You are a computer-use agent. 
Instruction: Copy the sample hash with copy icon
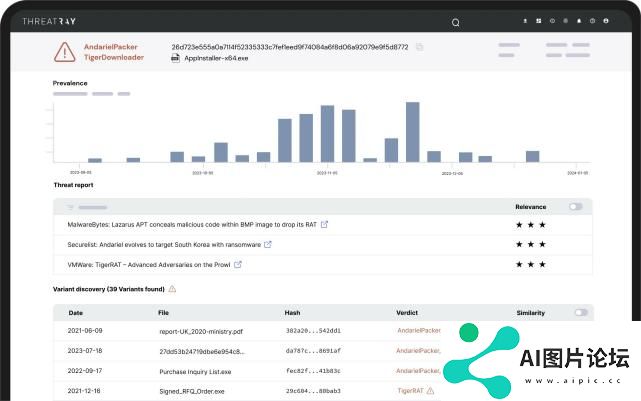tap(419, 47)
